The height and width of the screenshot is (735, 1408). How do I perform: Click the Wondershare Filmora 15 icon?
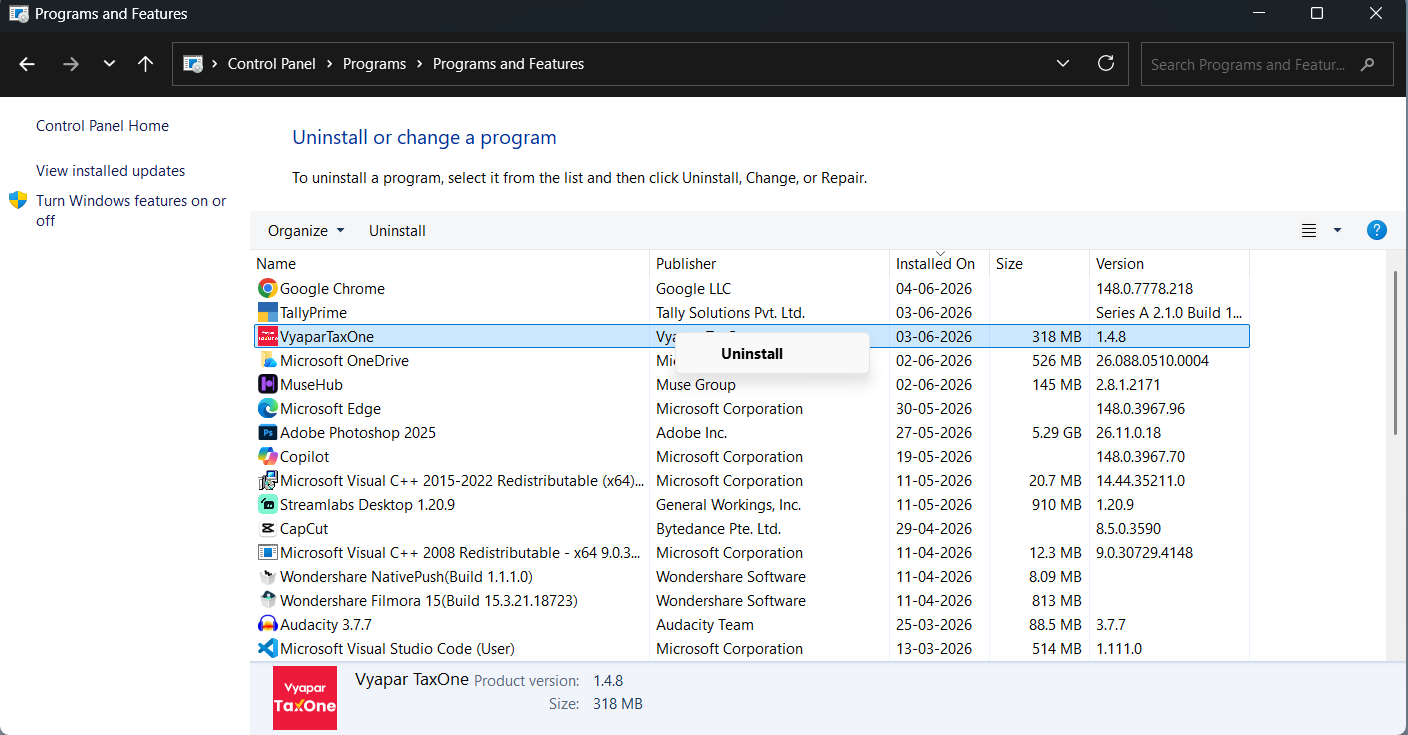click(267, 601)
